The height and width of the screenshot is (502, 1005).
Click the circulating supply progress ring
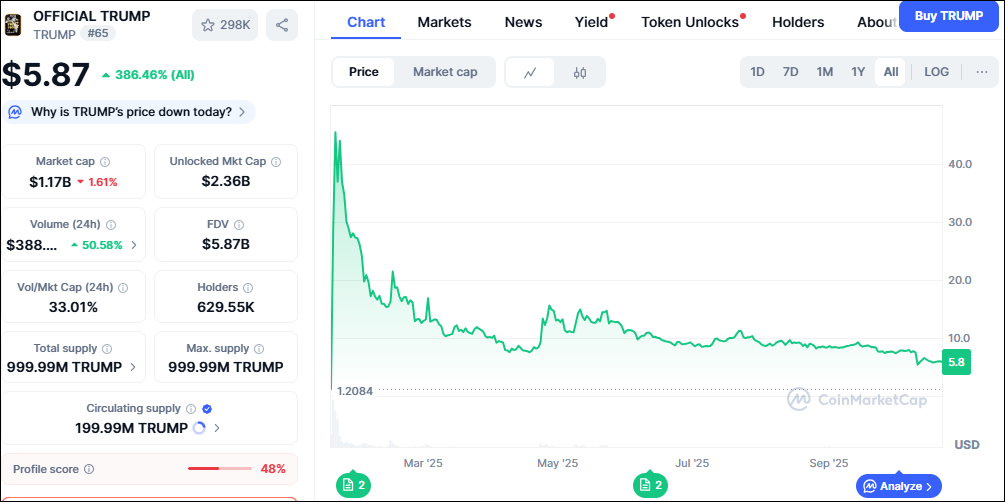(199, 428)
